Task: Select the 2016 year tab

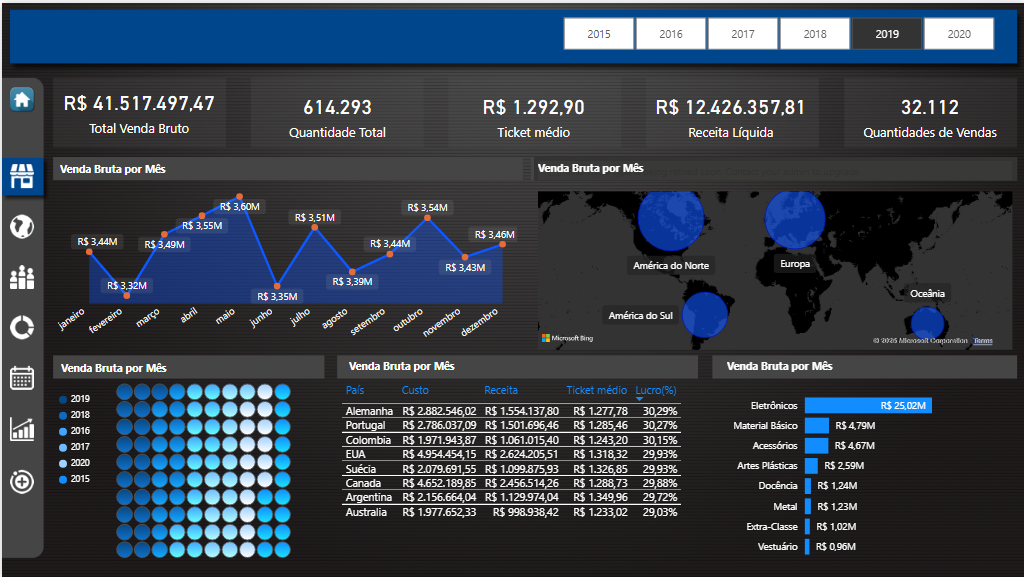Action: 671,34
